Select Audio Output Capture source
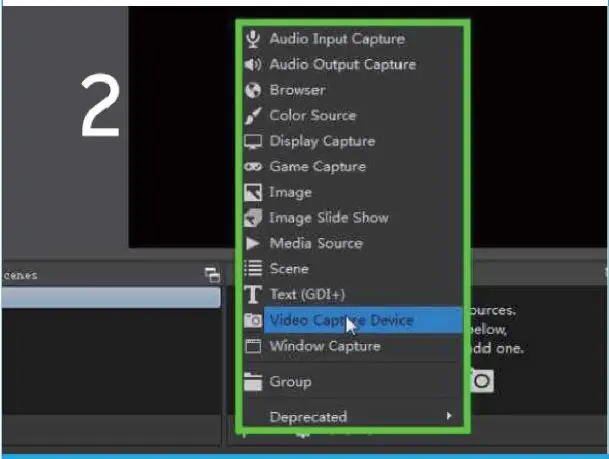The width and height of the screenshot is (609, 459). tap(352, 64)
